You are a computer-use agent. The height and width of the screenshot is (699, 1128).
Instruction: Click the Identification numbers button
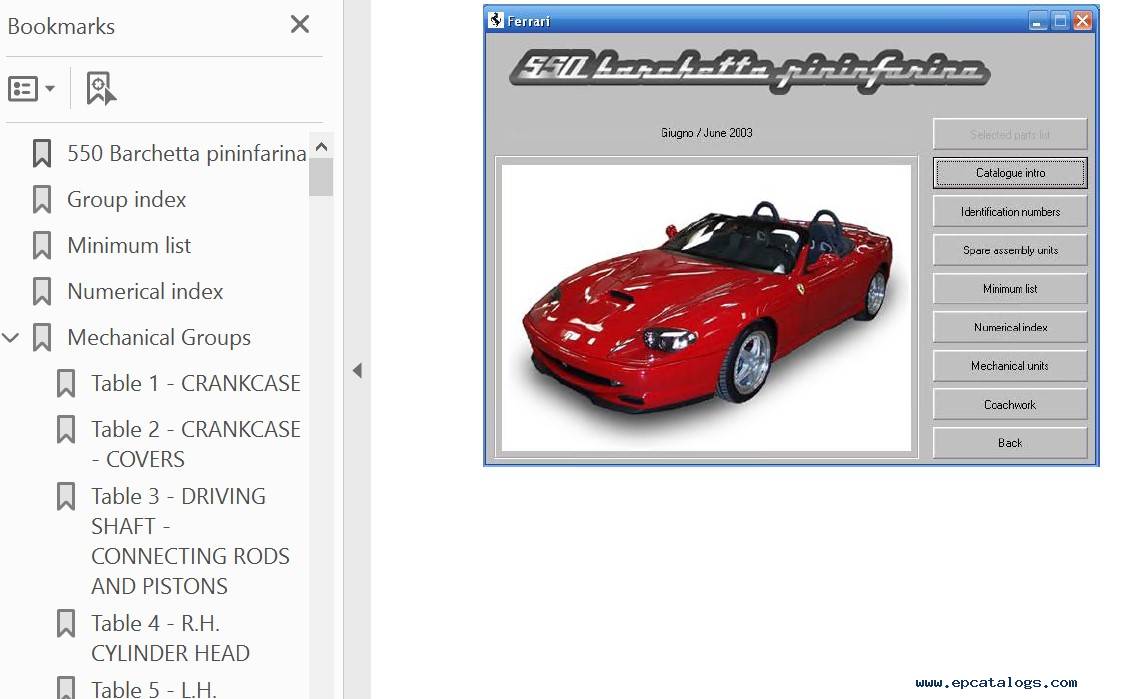(1010, 211)
